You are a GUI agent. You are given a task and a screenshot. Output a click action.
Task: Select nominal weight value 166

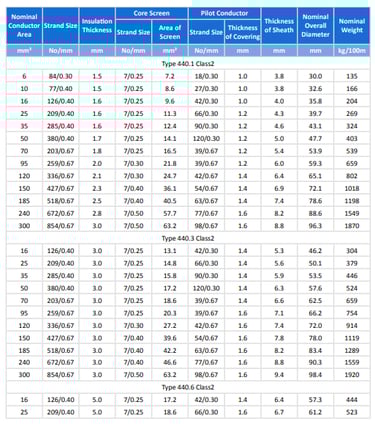point(352,89)
